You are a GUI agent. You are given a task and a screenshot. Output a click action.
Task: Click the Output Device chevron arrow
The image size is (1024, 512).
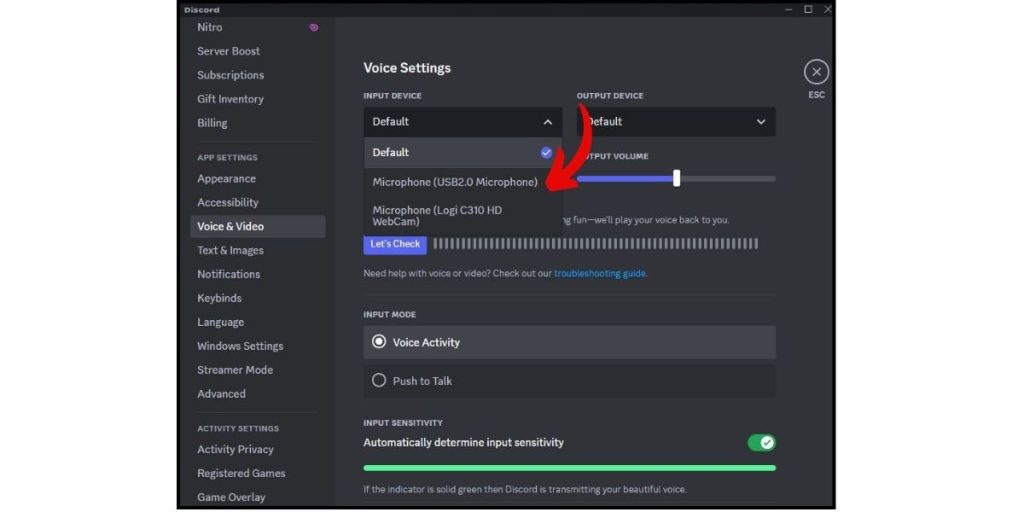pos(761,122)
